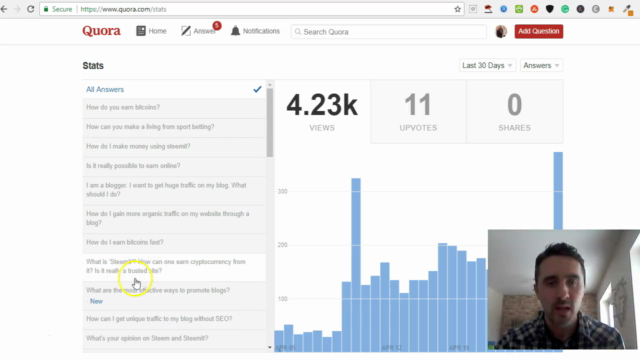Select 'How can I get unique traffic to my blog without SEO?'
Screen dimensions: 640x360
(174, 319)
